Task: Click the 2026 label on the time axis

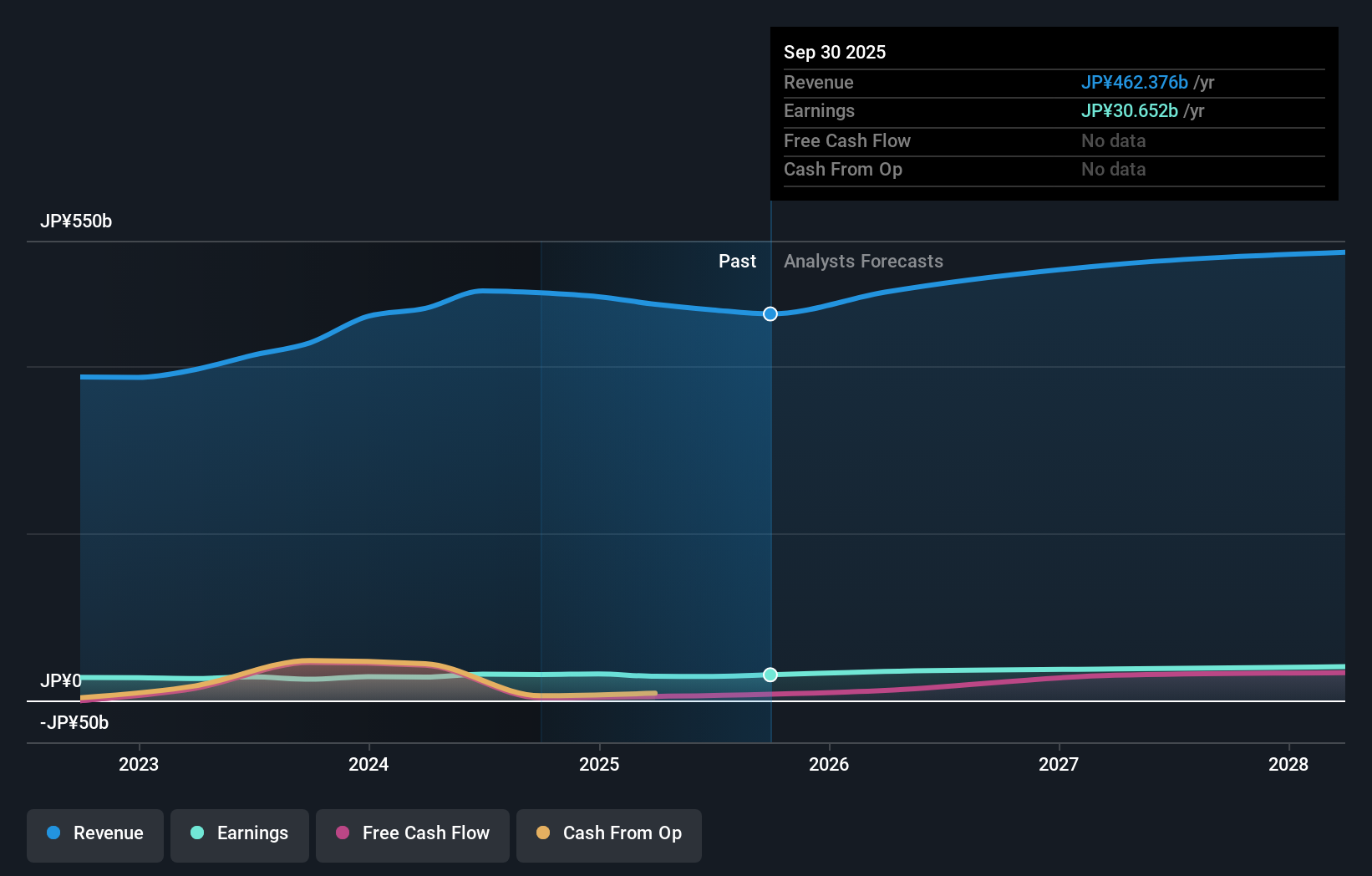Action: [829, 764]
